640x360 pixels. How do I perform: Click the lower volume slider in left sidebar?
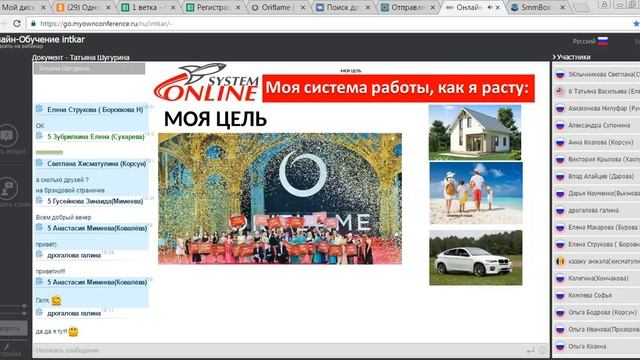pos(13,313)
